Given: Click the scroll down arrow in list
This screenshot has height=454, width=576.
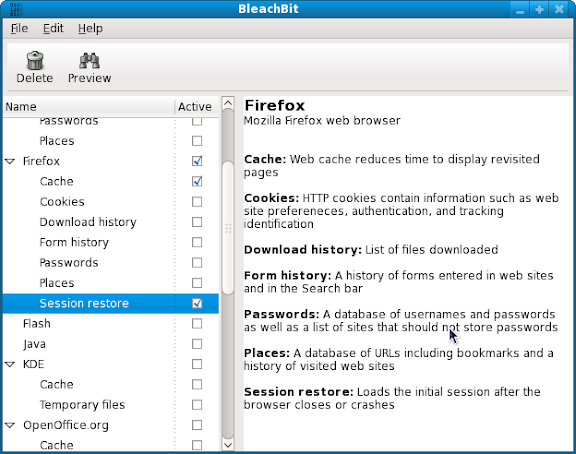Looking at the screenshot, I should 228,445.
